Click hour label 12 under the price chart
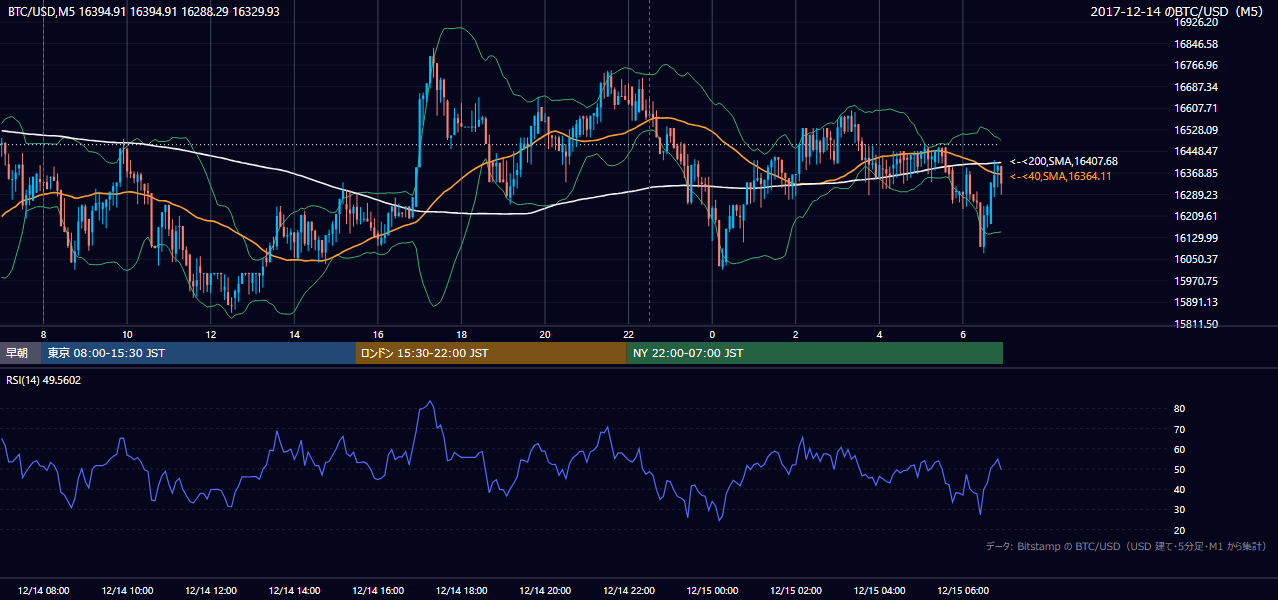The height and width of the screenshot is (600, 1278). (210, 334)
